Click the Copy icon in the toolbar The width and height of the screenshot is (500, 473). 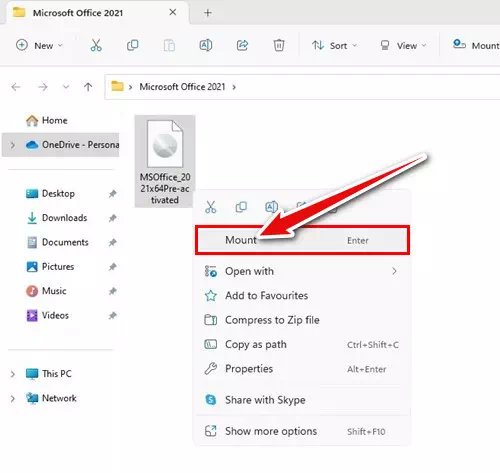click(x=133, y=45)
